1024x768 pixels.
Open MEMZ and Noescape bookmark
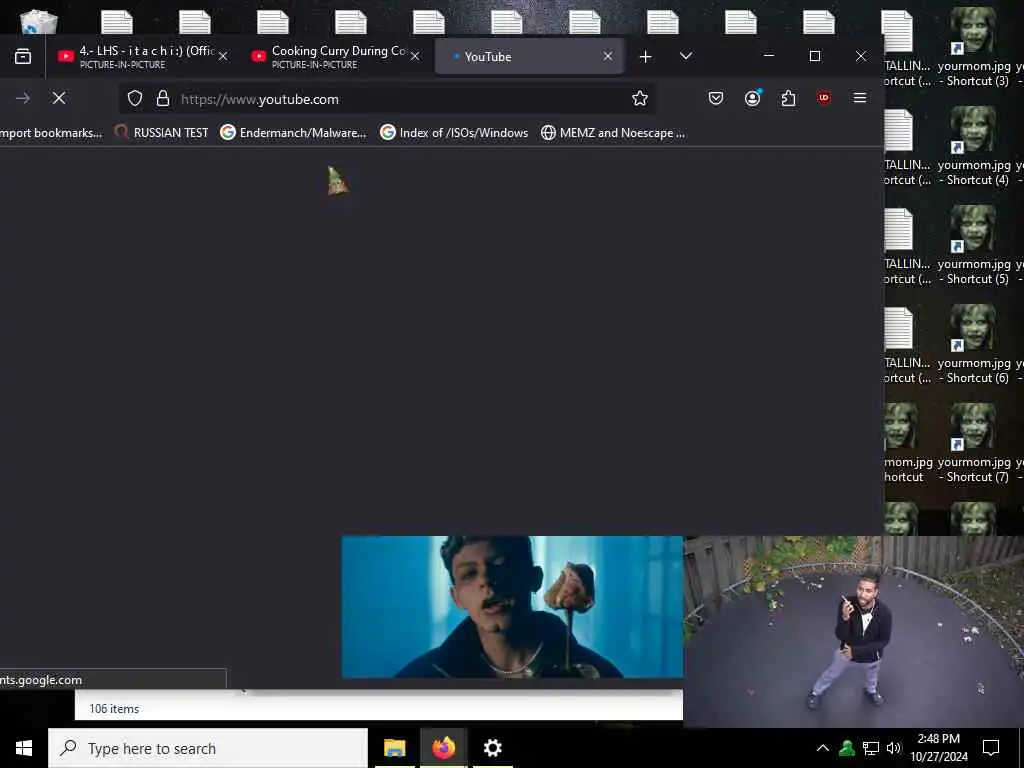point(613,133)
